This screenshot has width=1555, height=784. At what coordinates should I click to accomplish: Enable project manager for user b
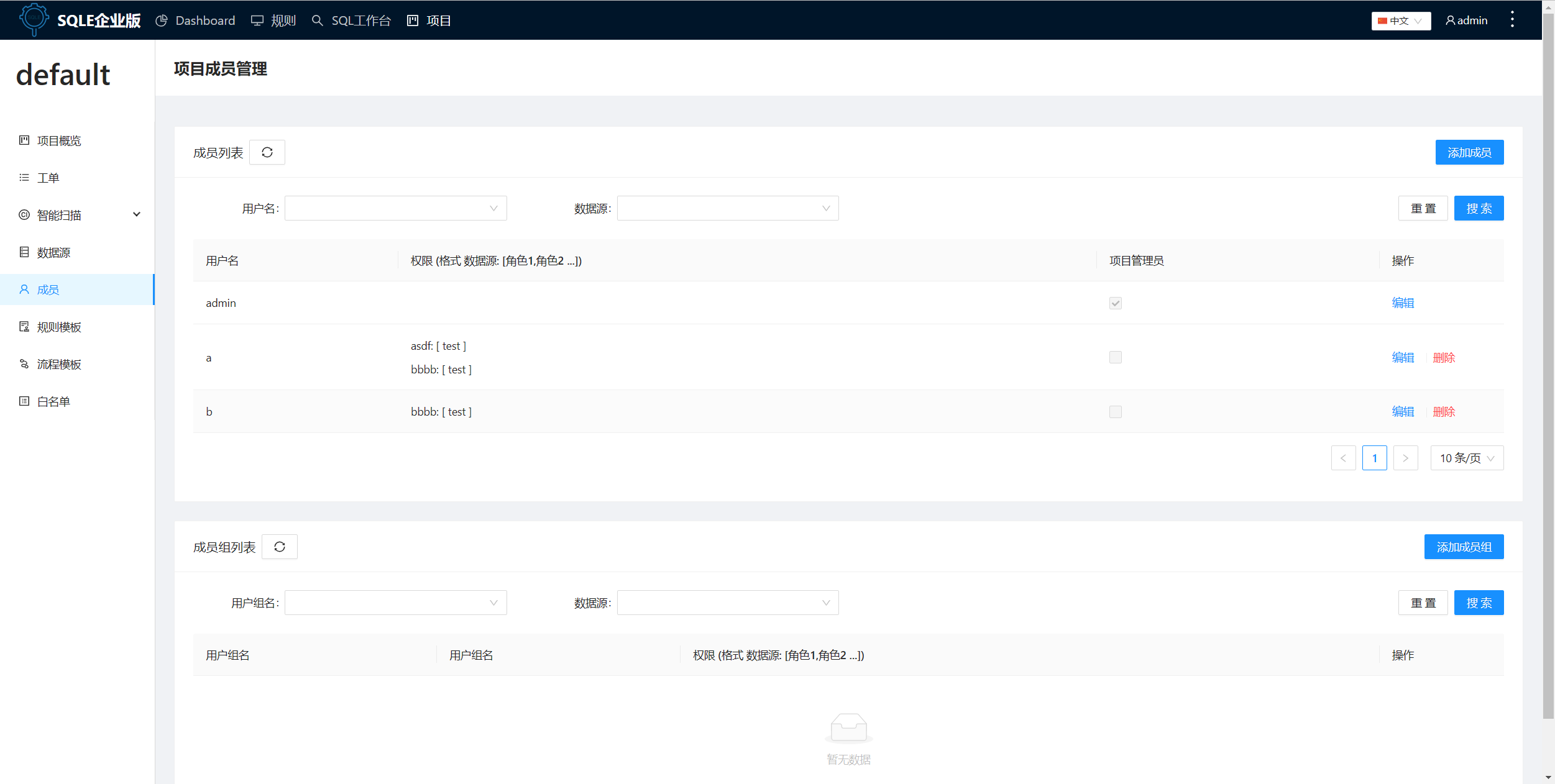coord(1116,411)
